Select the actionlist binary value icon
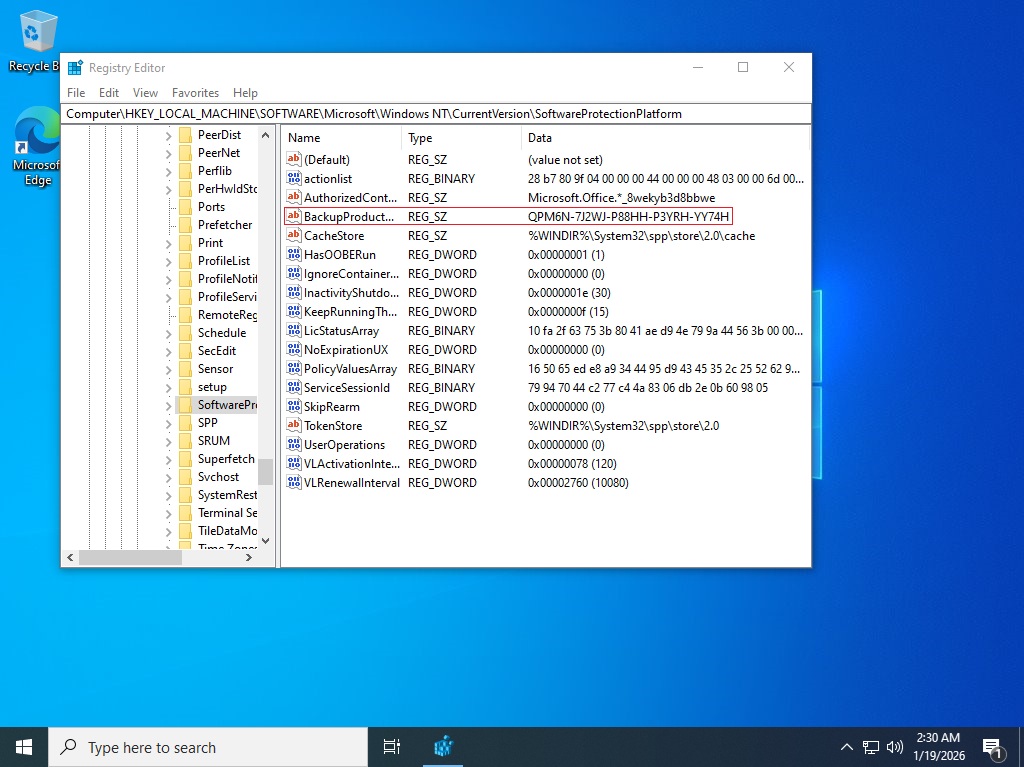The height and width of the screenshot is (767, 1024). [294, 178]
